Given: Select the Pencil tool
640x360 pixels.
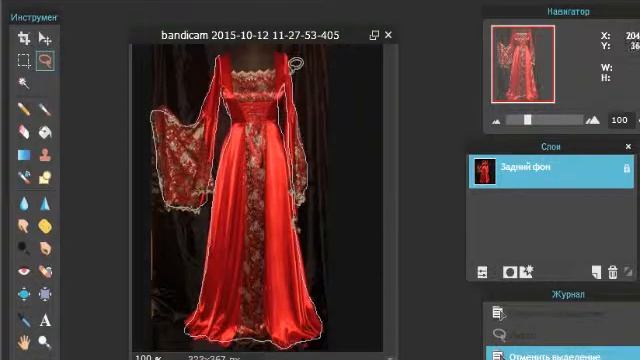Looking at the screenshot, I should [24, 109].
